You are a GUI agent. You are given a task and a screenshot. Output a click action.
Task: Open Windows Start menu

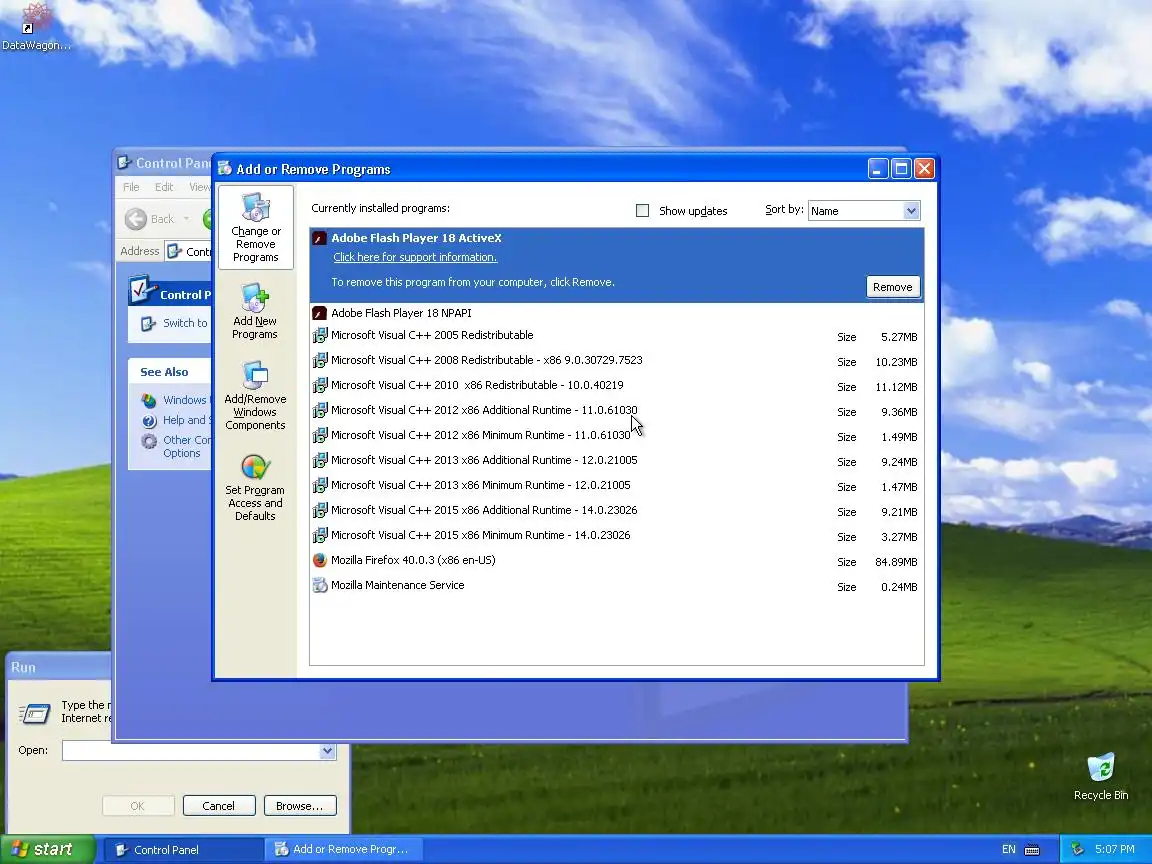click(48, 849)
